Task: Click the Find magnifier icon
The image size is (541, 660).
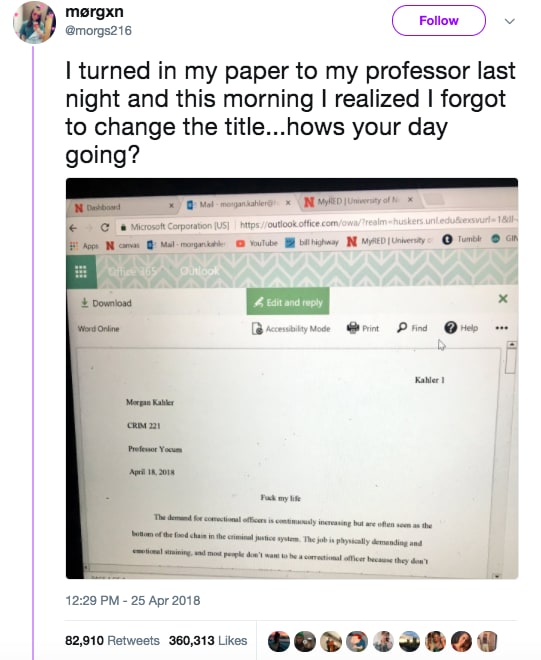Action: [402, 327]
